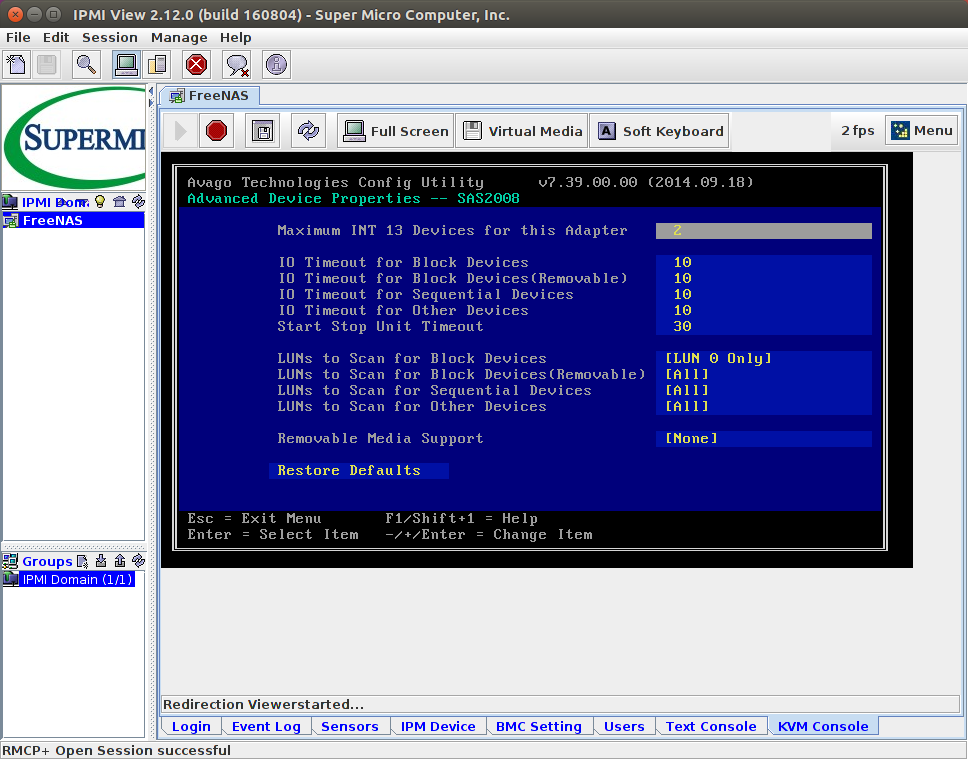Open the Menu dropdown in KVM toolbar
This screenshot has width=968, height=760.
[922, 131]
